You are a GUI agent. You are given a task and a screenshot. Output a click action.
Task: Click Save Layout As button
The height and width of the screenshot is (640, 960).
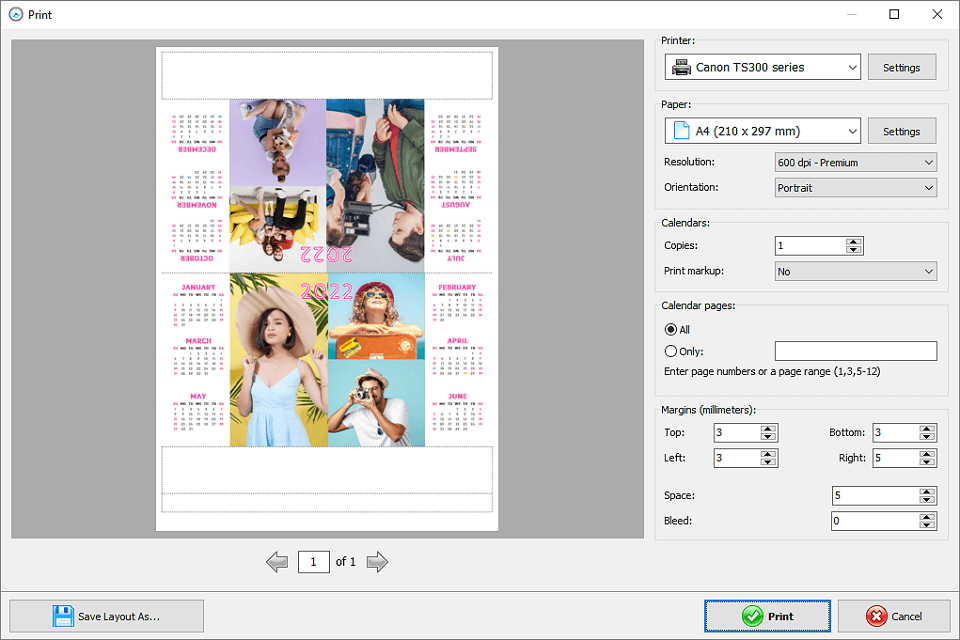107,616
